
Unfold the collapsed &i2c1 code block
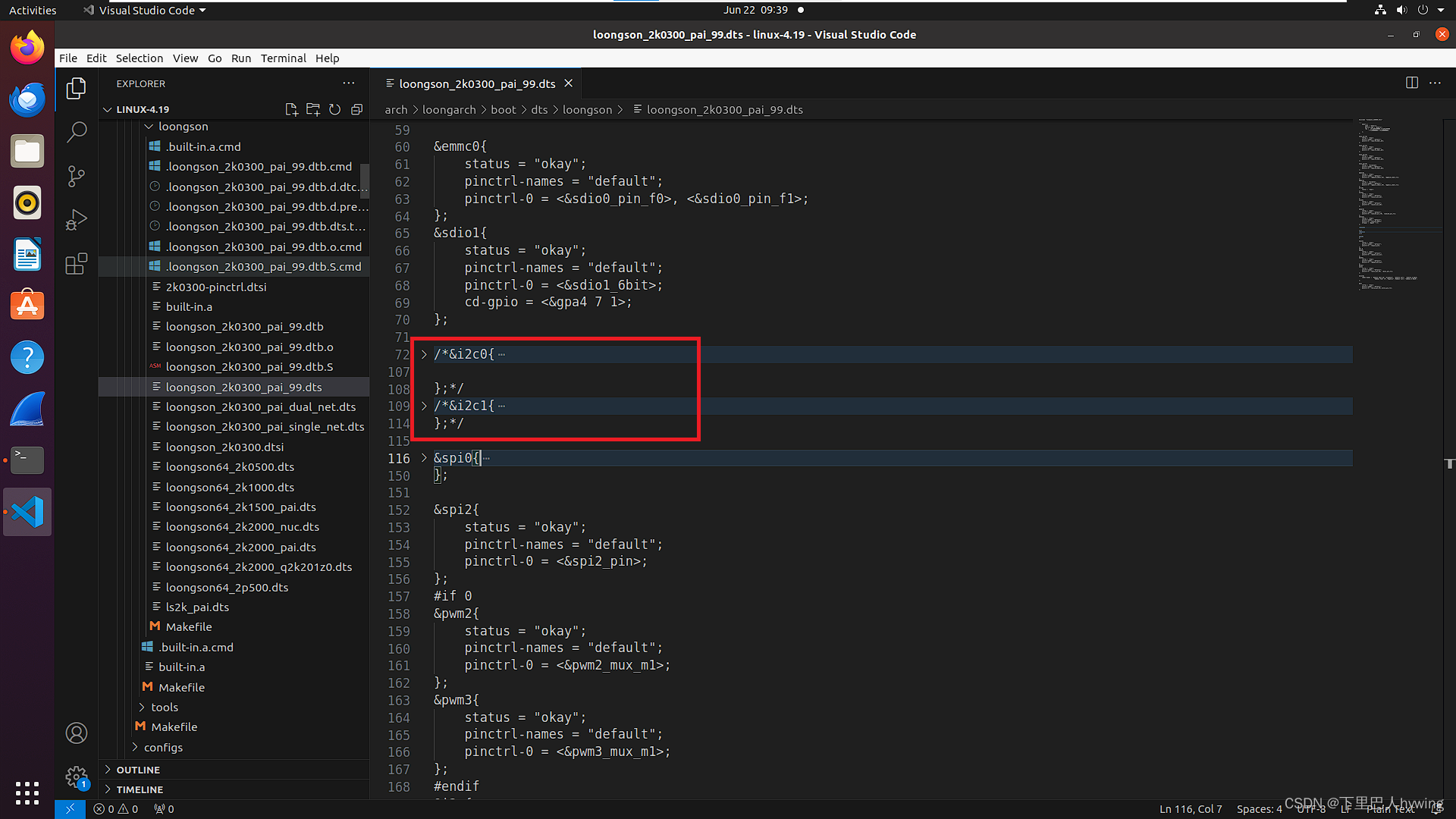[424, 406]
